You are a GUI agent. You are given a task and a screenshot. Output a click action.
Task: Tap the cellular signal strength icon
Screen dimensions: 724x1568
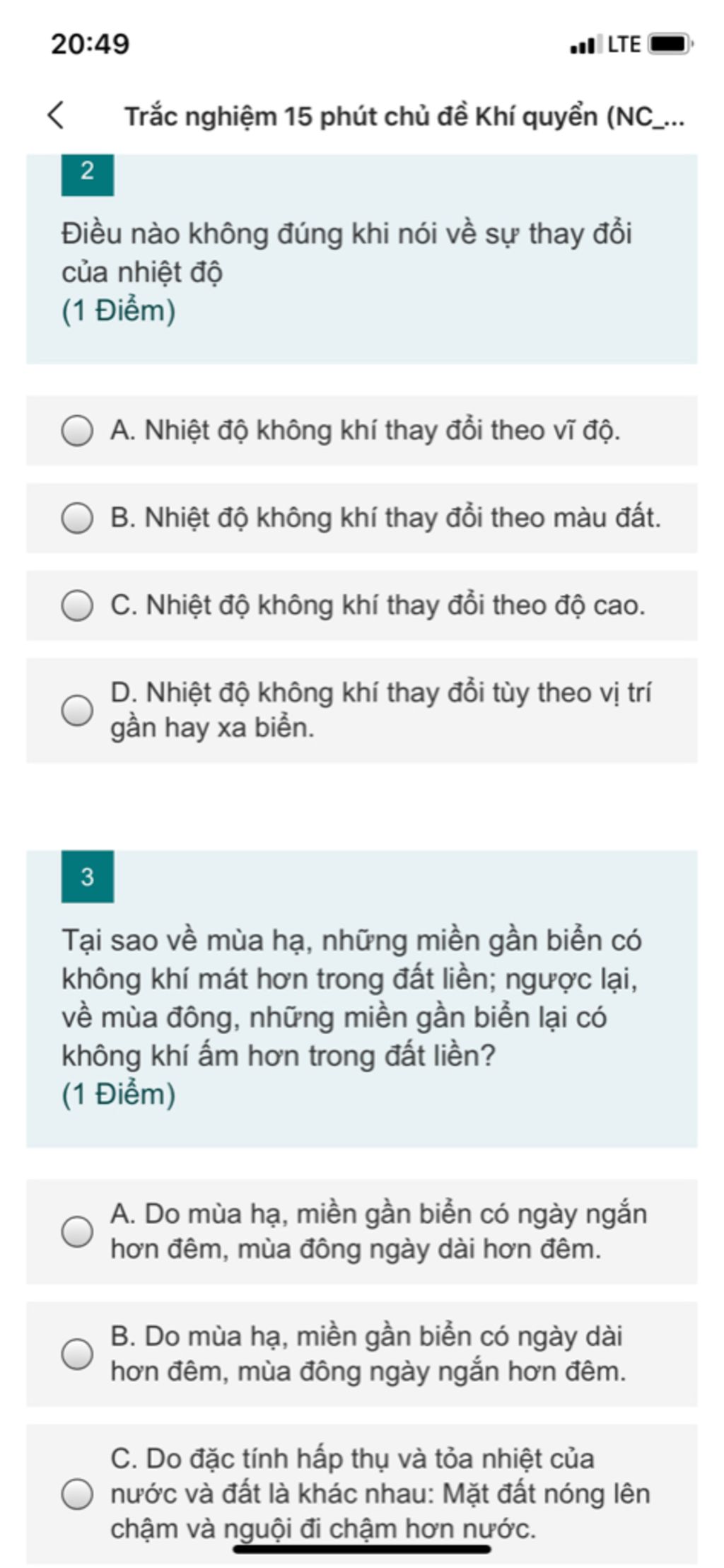pos(585,45)
